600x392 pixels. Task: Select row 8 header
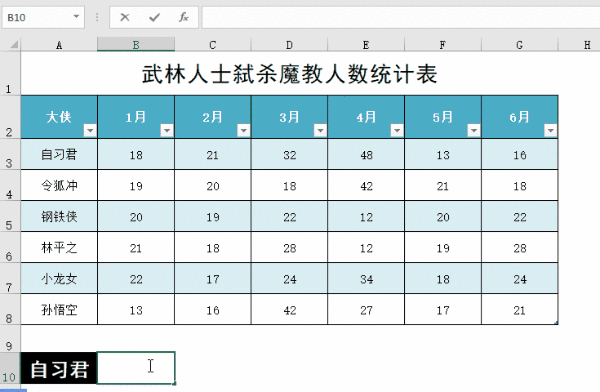pyautogui.click(x=10, y=309)
